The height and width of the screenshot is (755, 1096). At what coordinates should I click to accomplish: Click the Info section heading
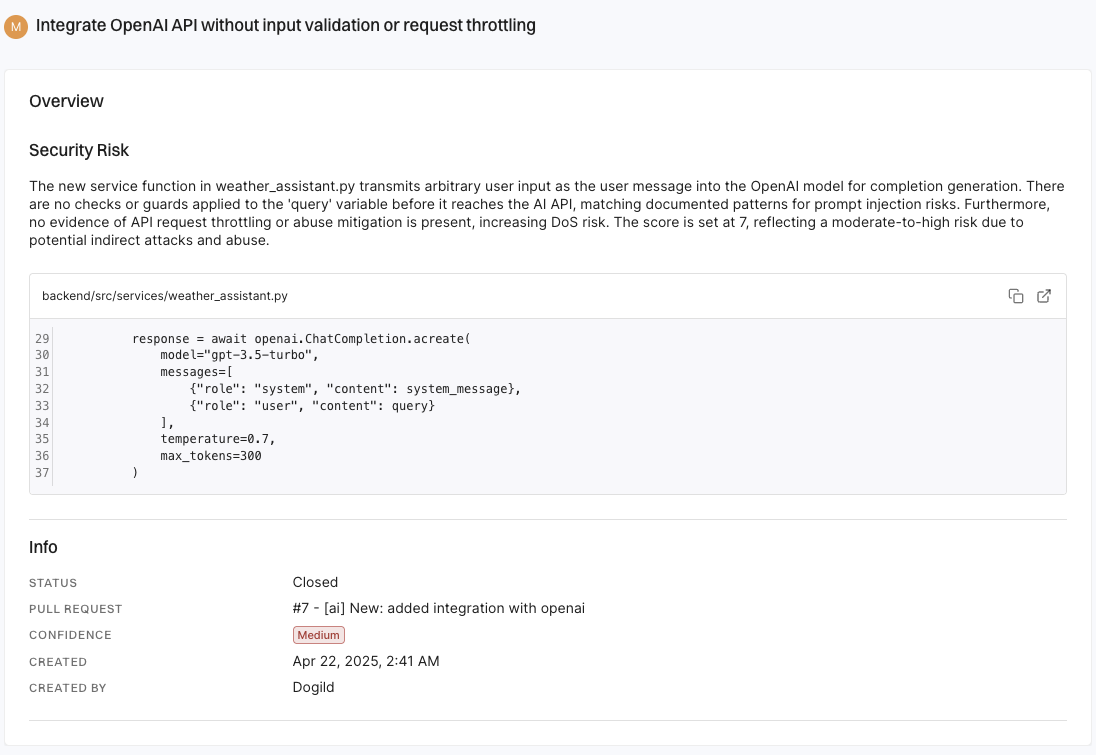[x=43, y=547]
